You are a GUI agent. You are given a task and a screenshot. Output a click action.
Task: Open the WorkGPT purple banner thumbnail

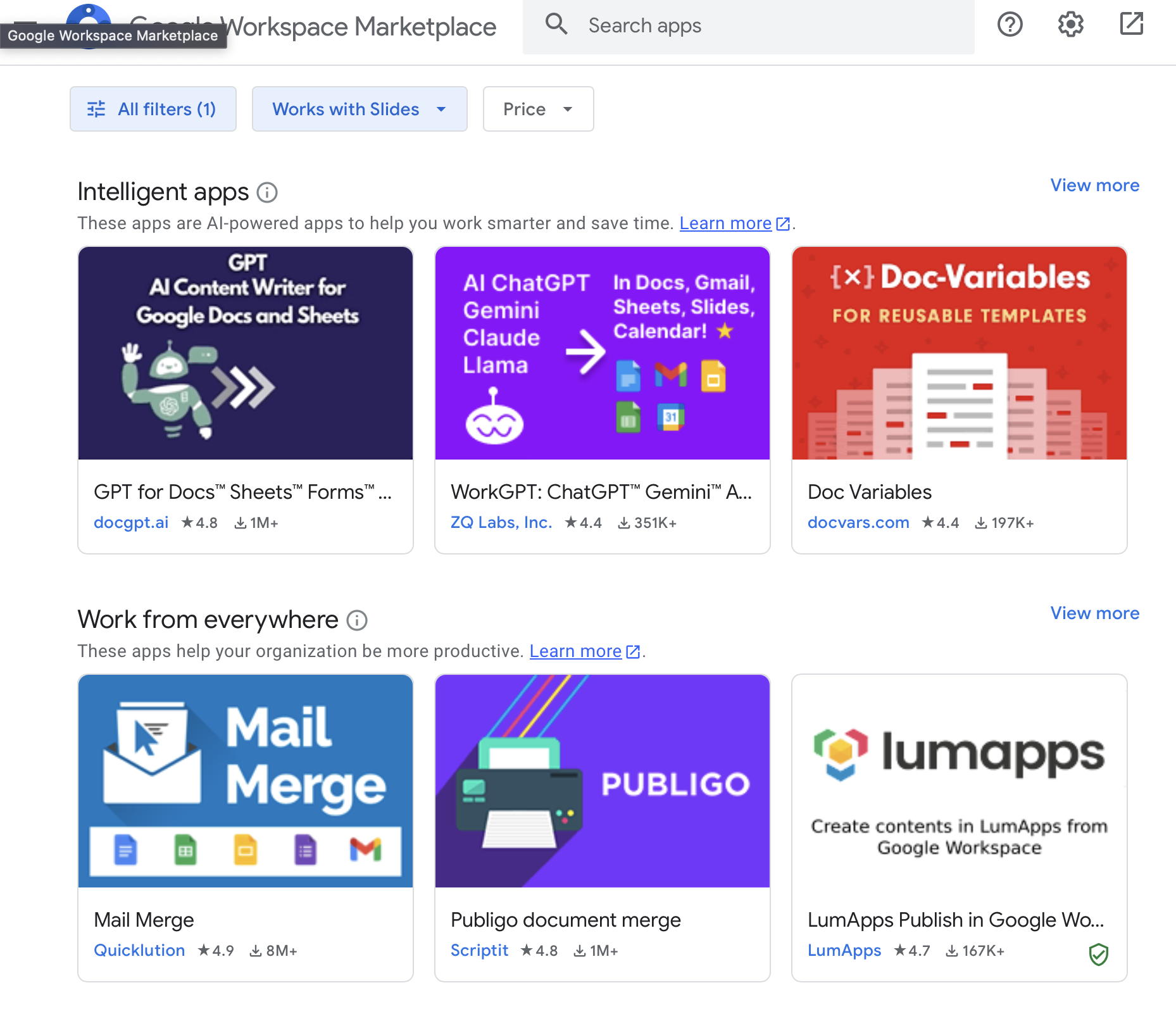pos(603,353)
